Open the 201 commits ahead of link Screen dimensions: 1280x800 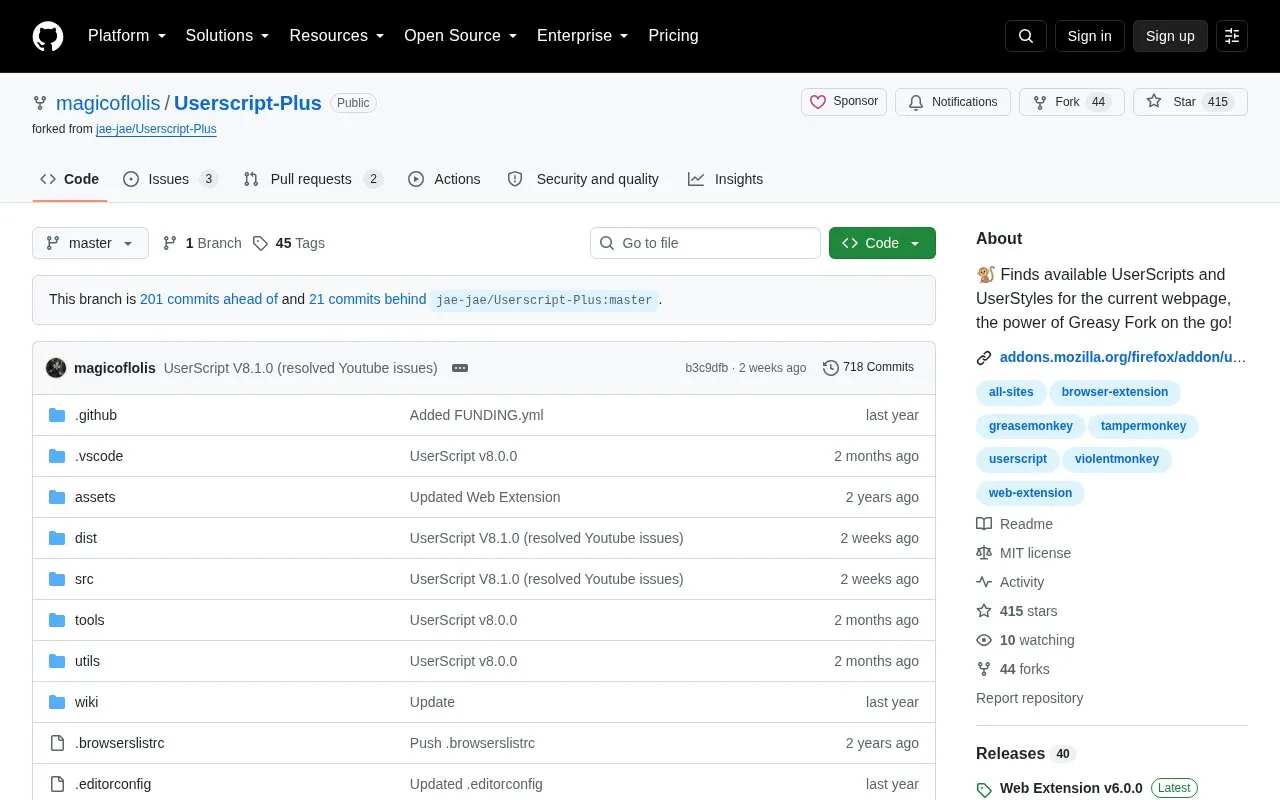click(209, 299)
